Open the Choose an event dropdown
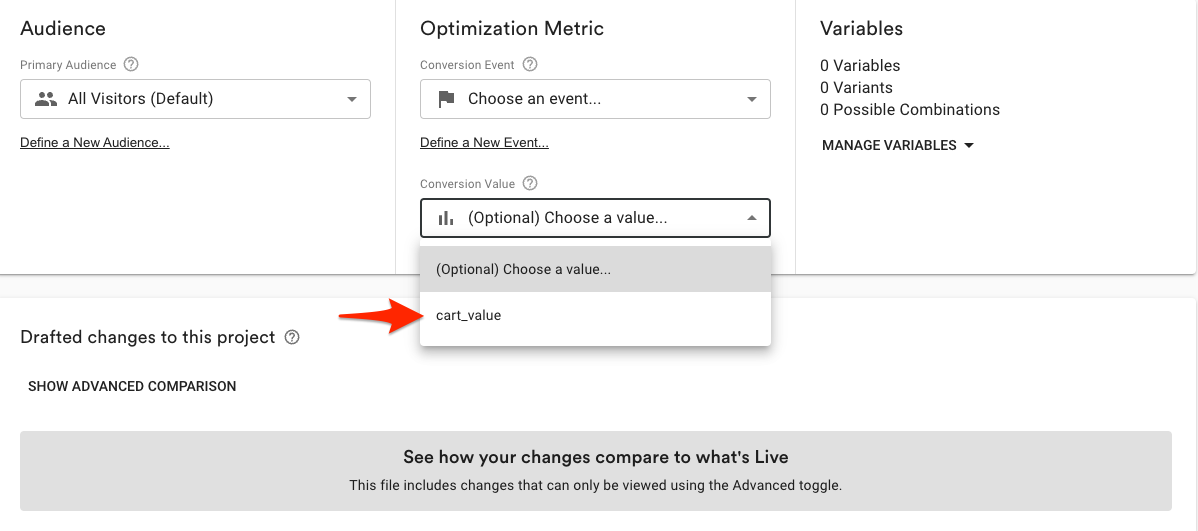The height and width of the screenshot is (531, 1198). click(x=595, y=99)
